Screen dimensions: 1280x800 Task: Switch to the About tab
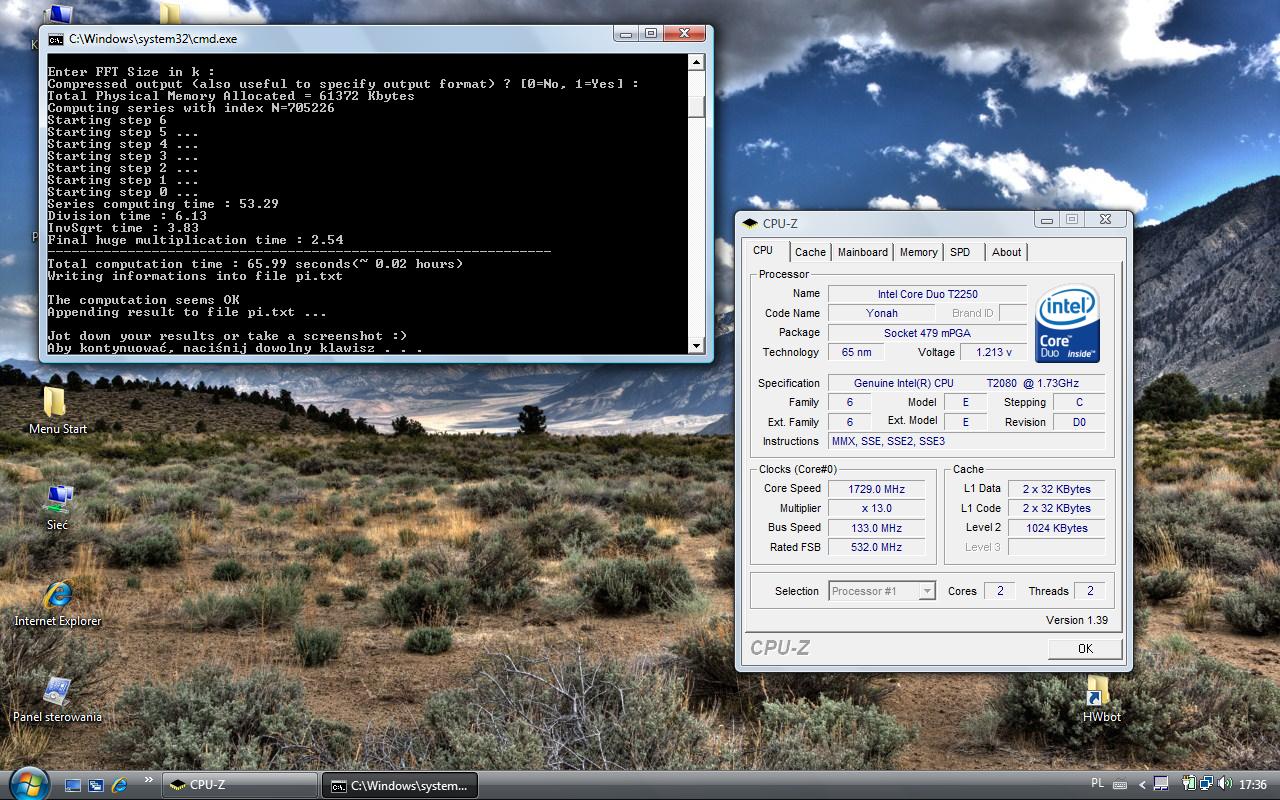(x=1006, y=252)
